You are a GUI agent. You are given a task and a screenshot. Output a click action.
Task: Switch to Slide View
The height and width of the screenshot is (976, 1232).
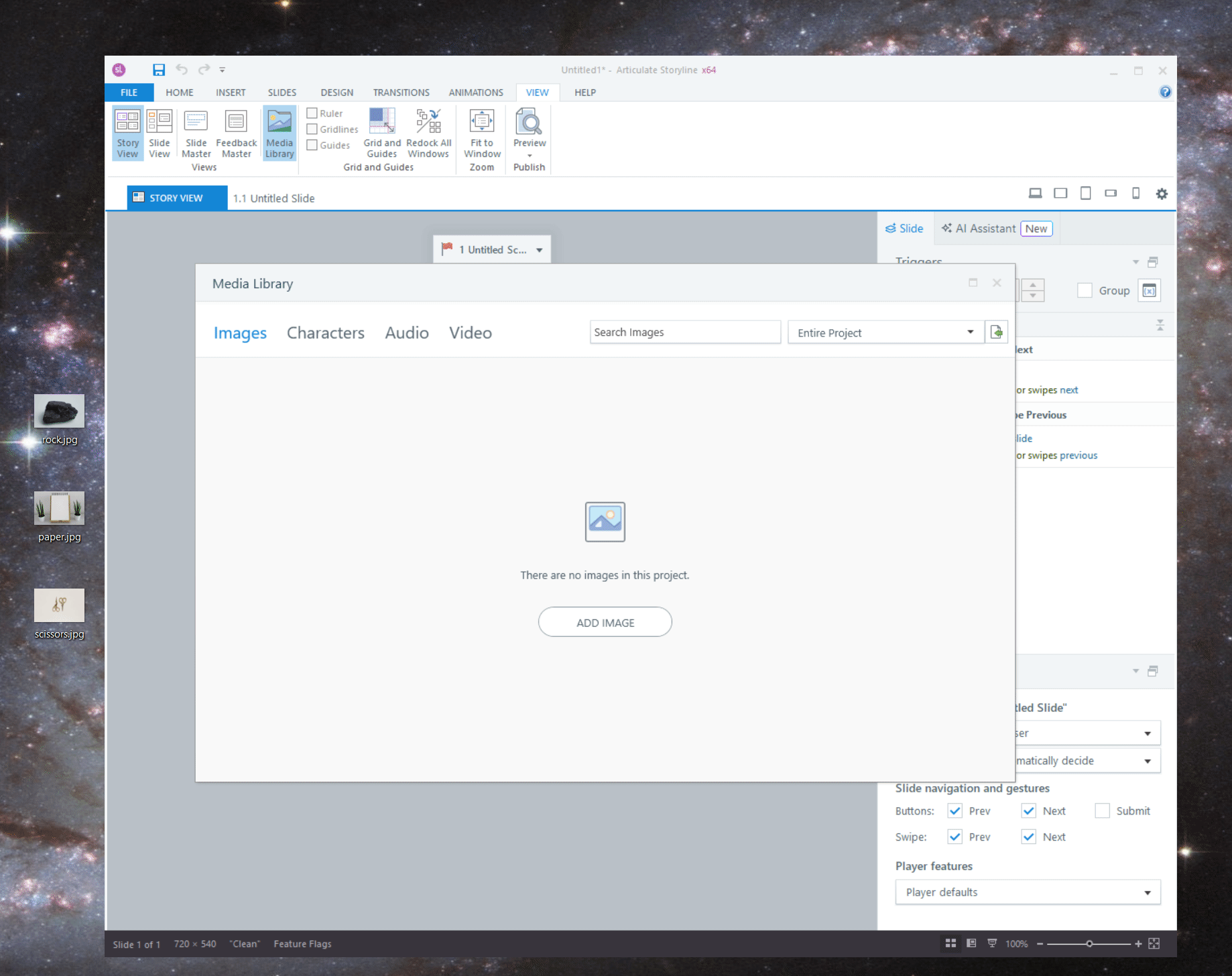pyautogui.click(x=160, y=133)
